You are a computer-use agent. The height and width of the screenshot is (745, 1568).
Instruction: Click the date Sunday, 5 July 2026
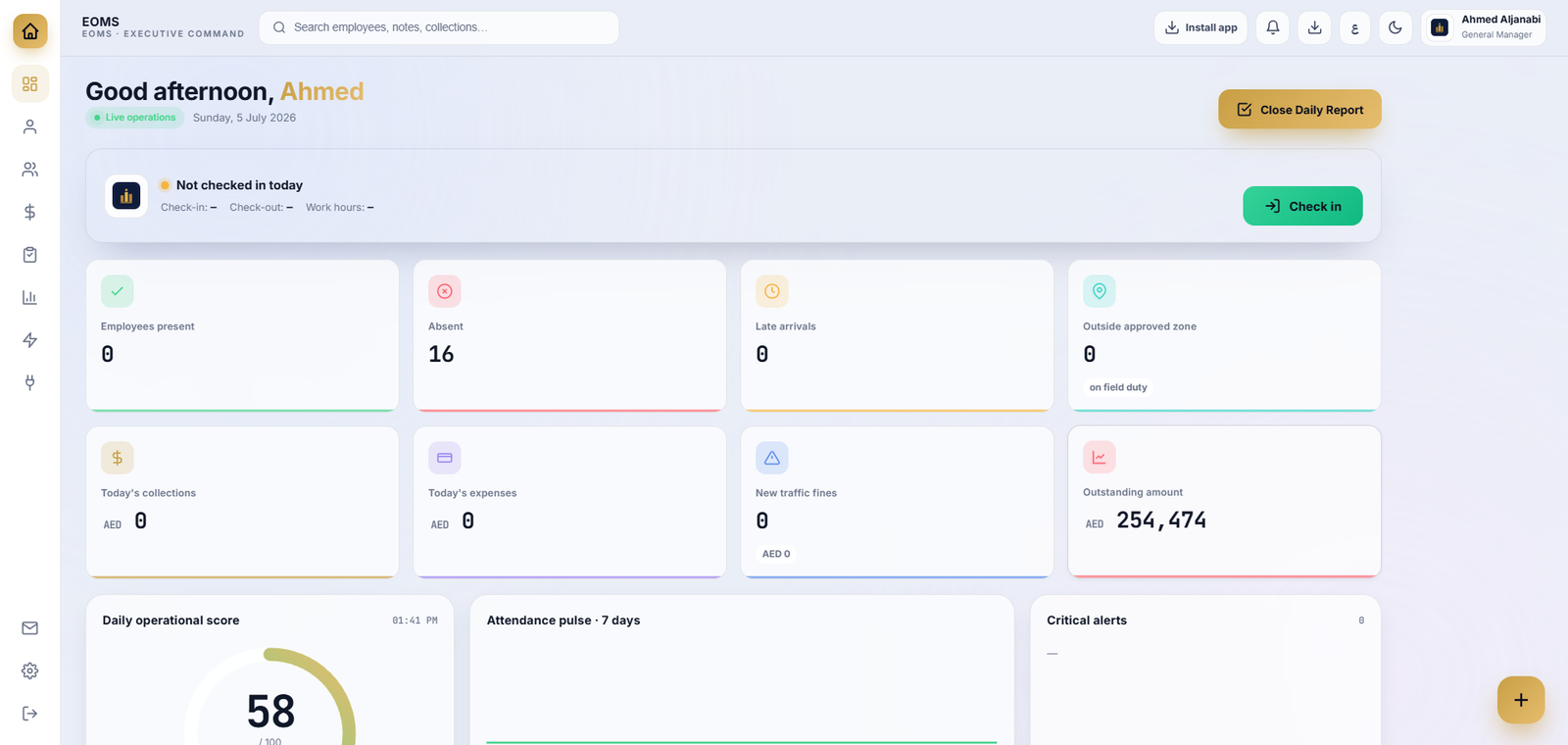244,118
